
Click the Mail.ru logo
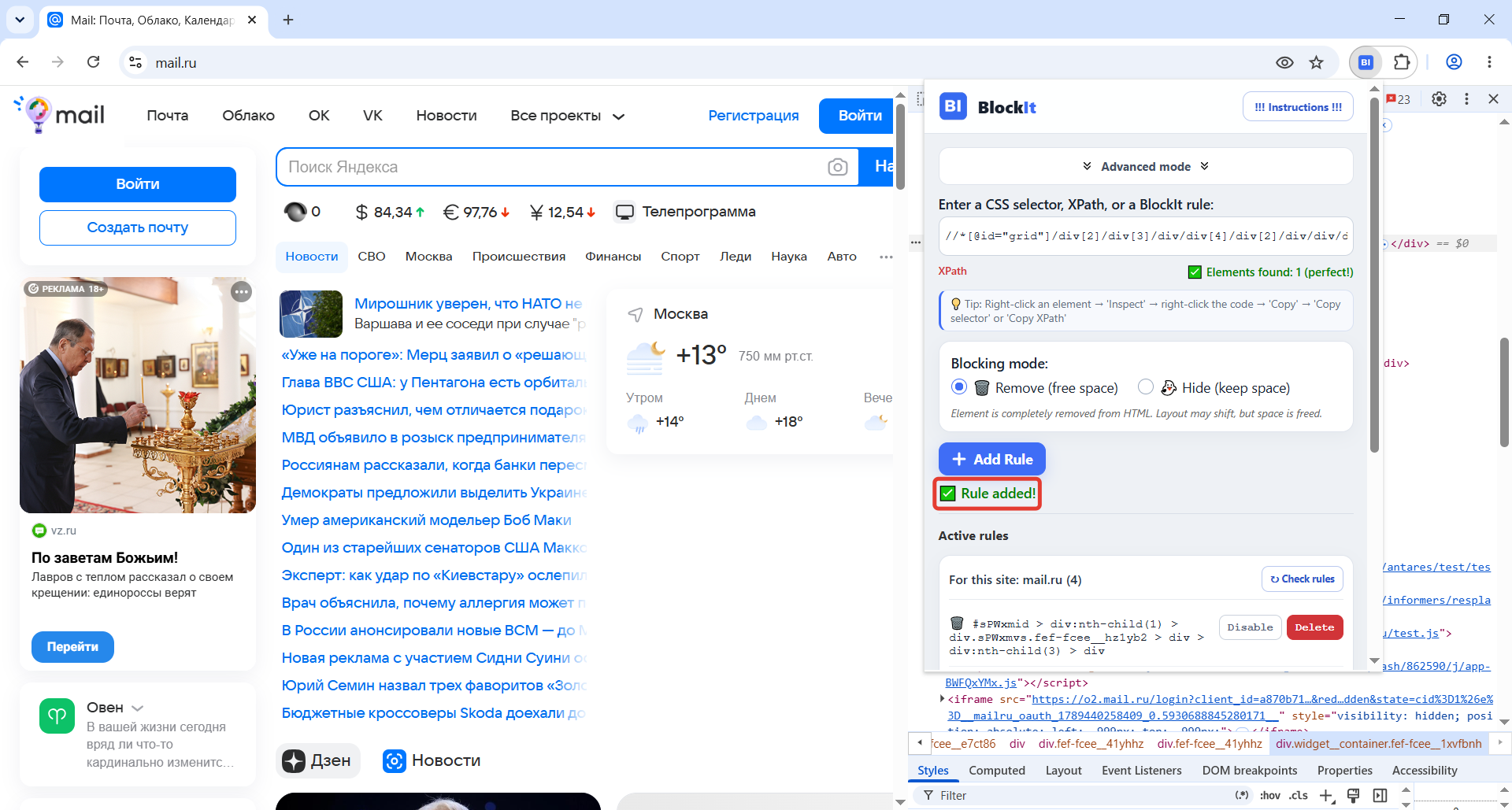click(x=60, y=115)
